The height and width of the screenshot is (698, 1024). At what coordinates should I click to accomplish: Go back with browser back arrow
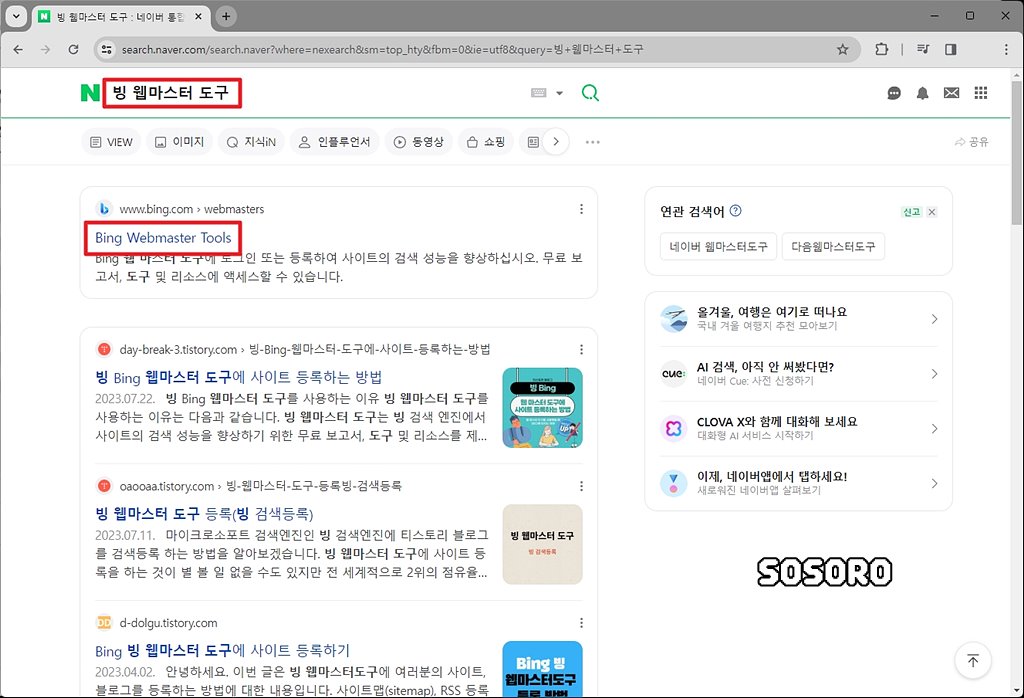point(18,50)
